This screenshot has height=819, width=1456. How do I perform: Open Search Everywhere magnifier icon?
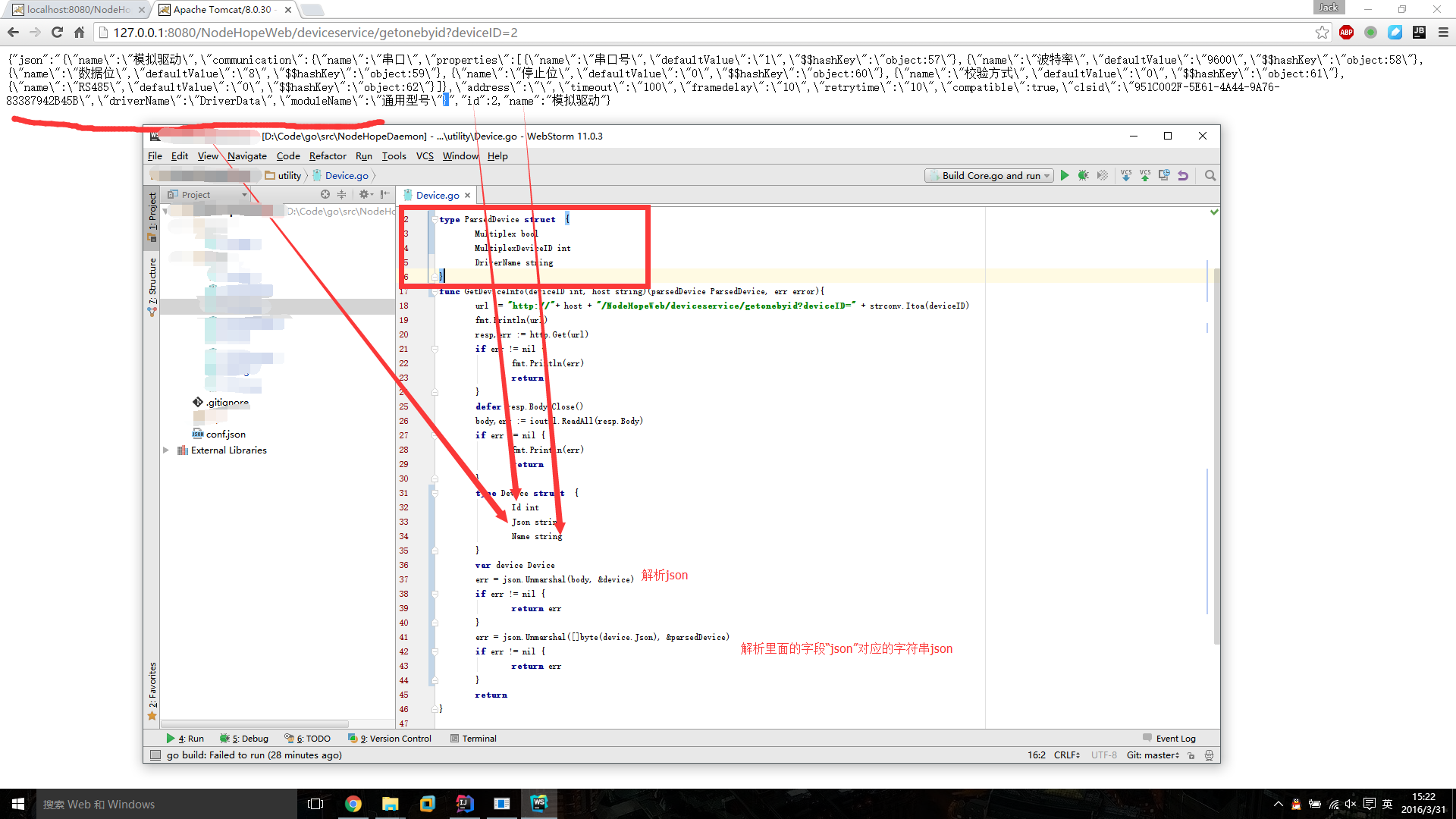click(1210, 175)
